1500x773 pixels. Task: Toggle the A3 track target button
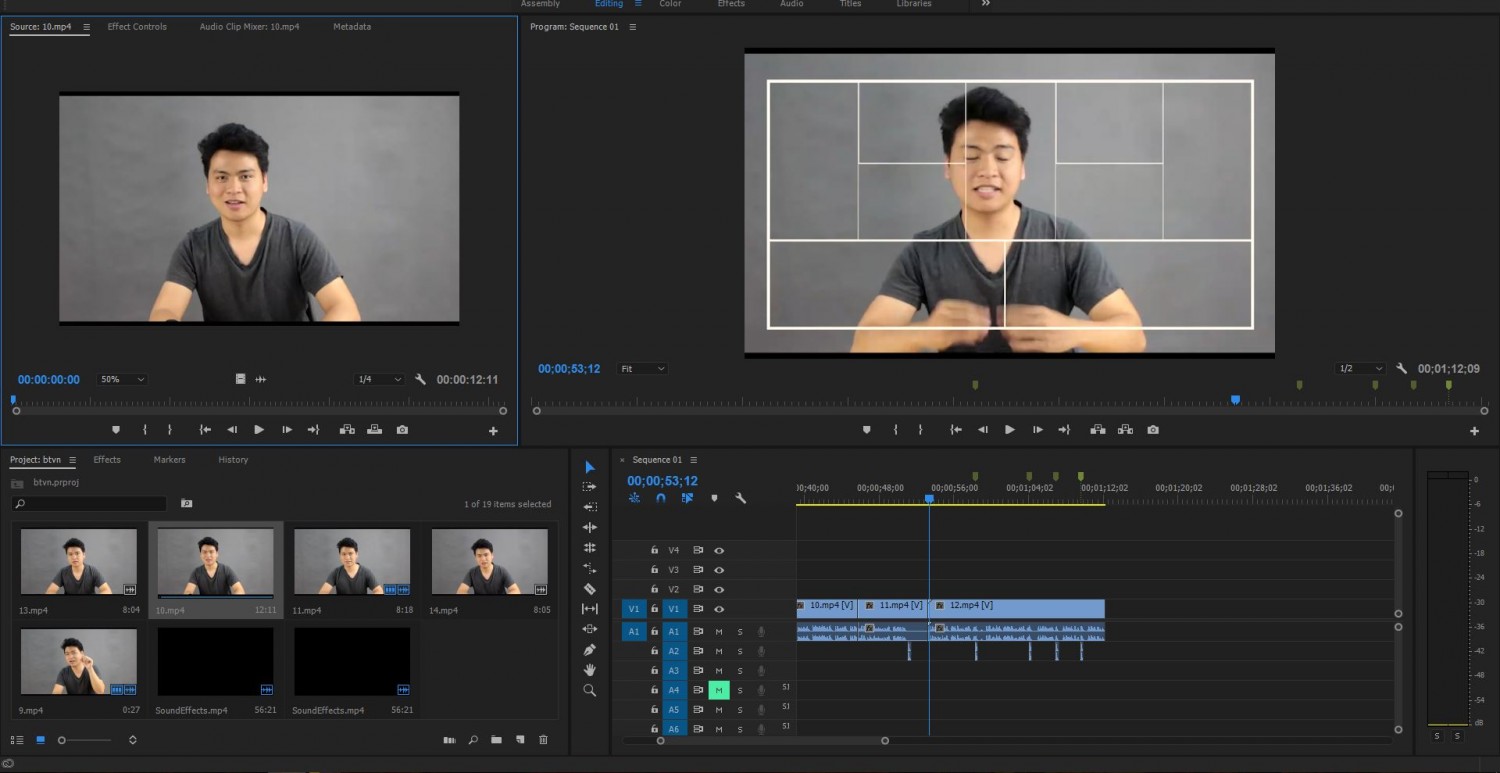[x=674, y=670]
